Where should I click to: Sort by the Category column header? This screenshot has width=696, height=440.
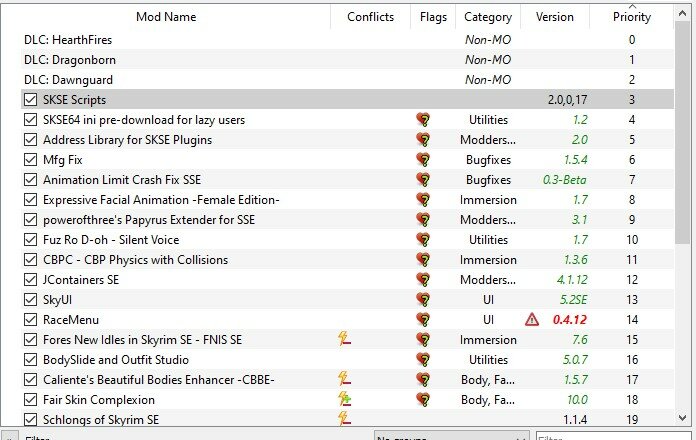pos(488,17)
